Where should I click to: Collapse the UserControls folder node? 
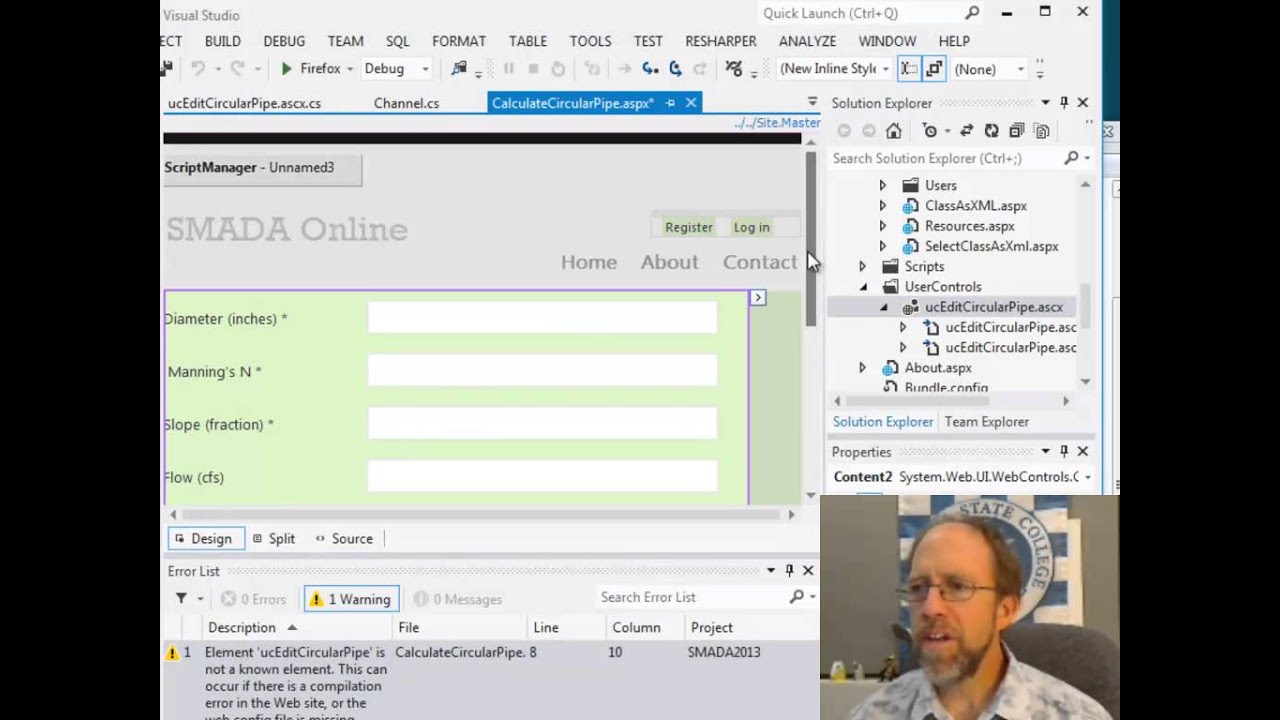(863, 287)
